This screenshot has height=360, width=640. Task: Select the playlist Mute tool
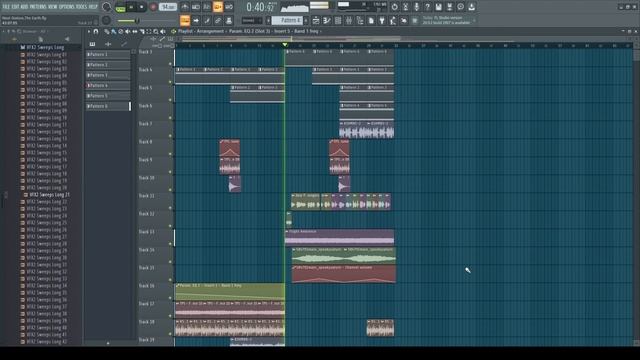click(x=128, y=31)
